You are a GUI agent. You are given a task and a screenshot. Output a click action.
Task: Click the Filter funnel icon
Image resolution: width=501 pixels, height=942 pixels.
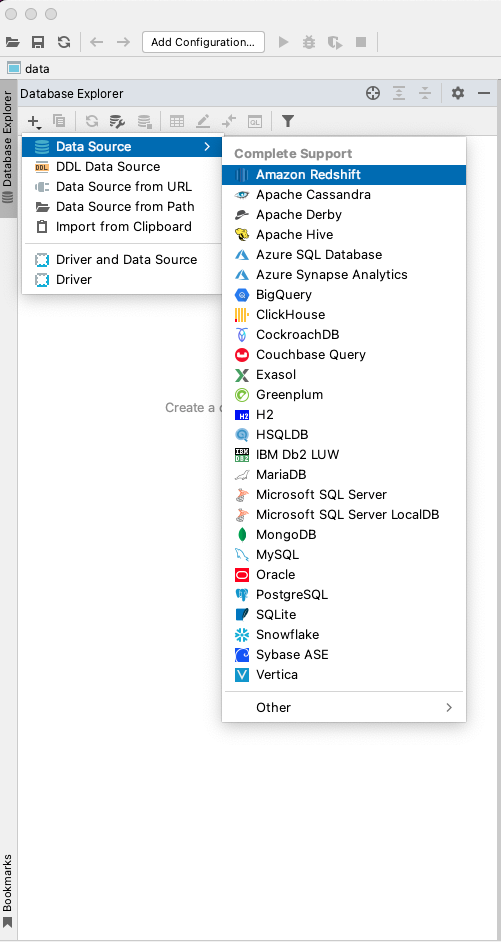tap(288, 121)
